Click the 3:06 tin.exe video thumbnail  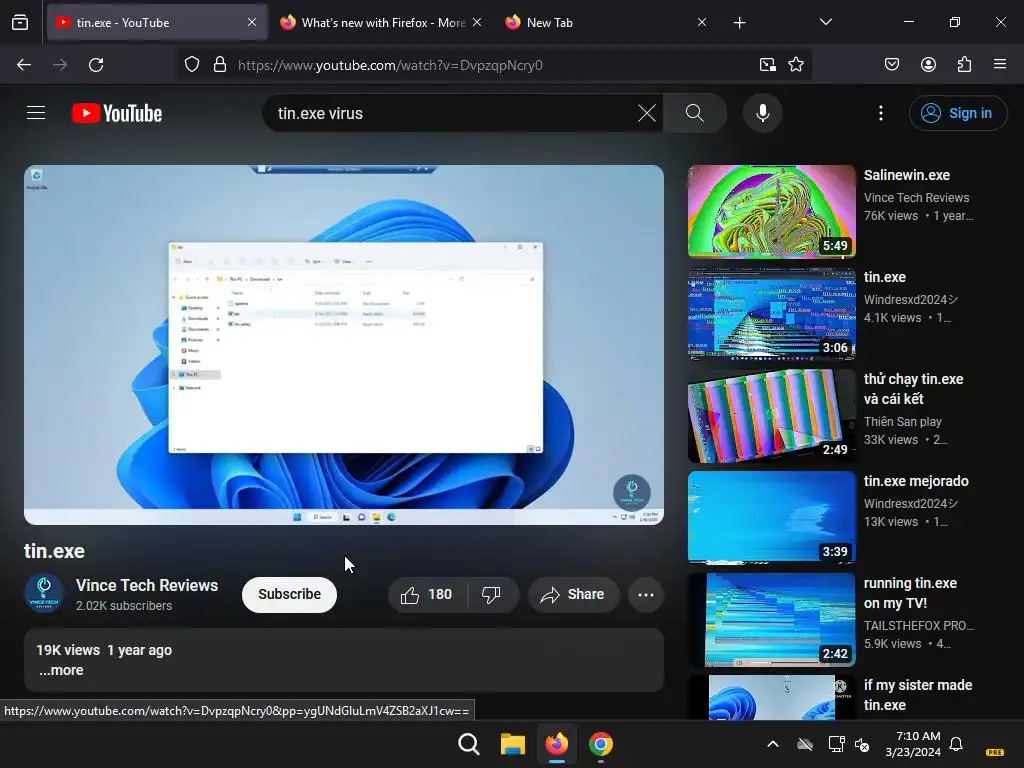pos(771,313)
